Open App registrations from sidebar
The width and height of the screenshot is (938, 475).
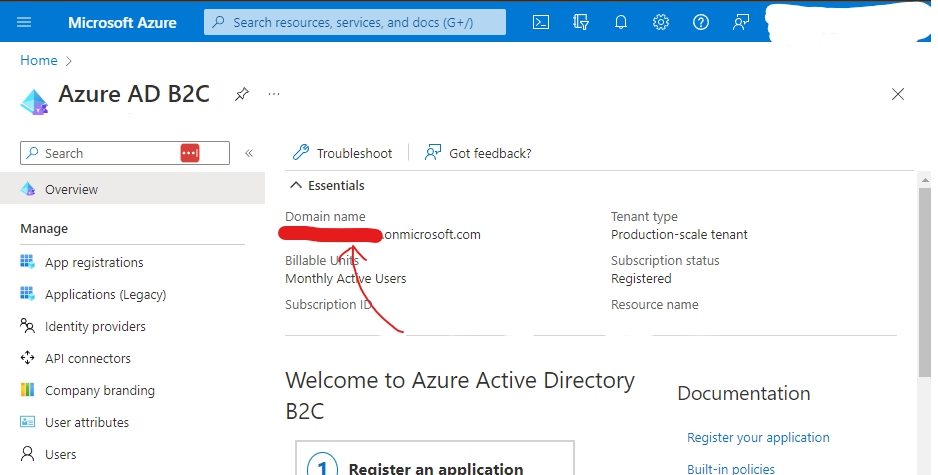[x=94, y=262]
